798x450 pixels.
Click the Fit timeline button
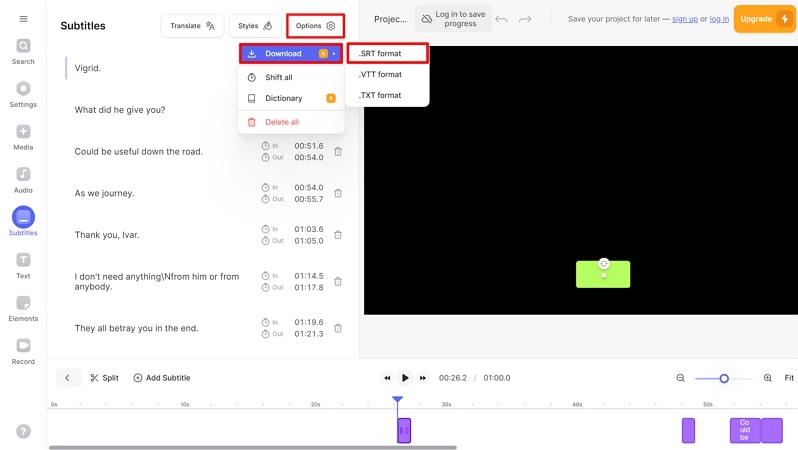(x=789, y=378)
